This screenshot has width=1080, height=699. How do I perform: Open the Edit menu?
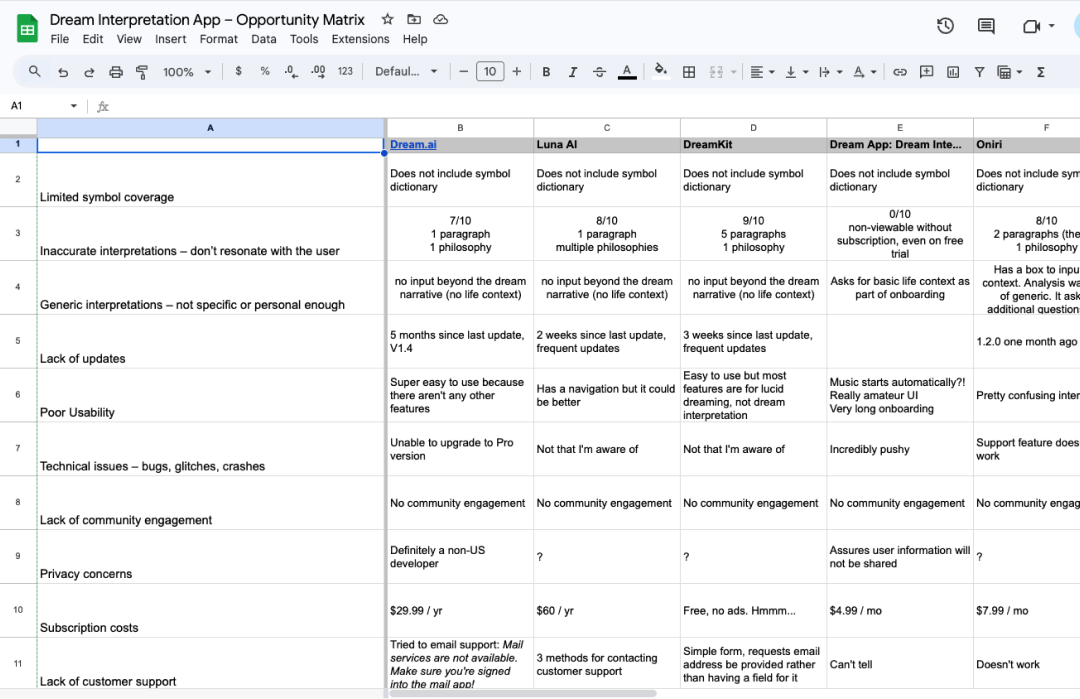click(x=93, y=39)
